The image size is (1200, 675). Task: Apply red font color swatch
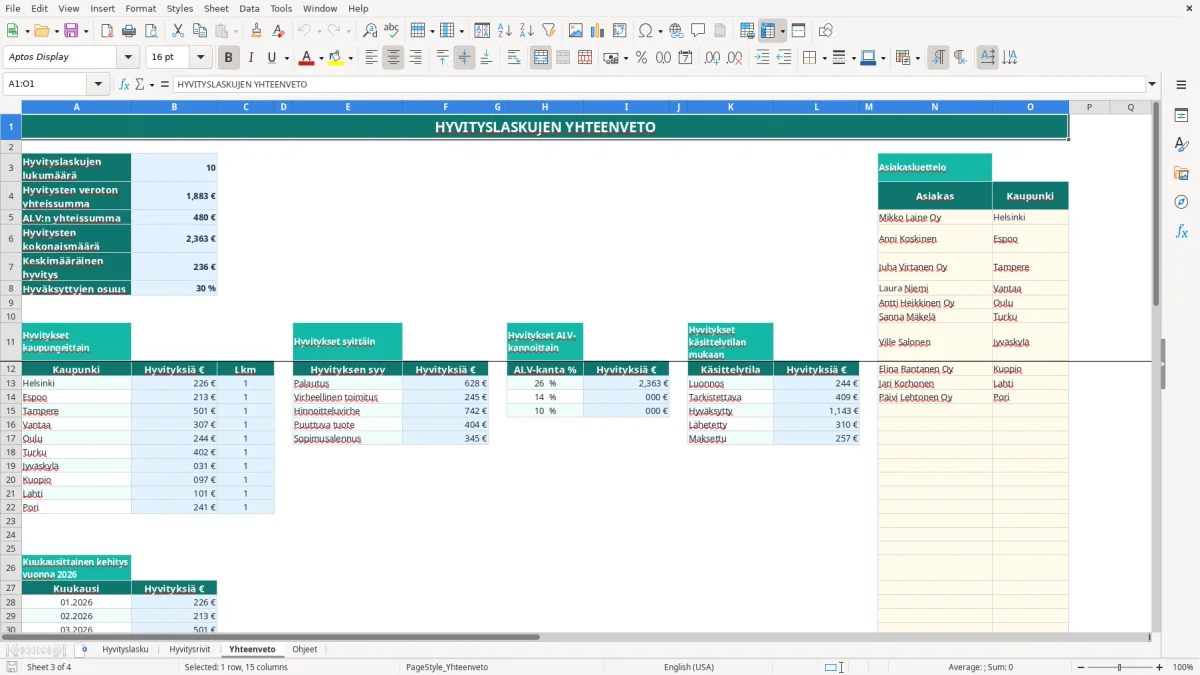(x=306, y=58)
